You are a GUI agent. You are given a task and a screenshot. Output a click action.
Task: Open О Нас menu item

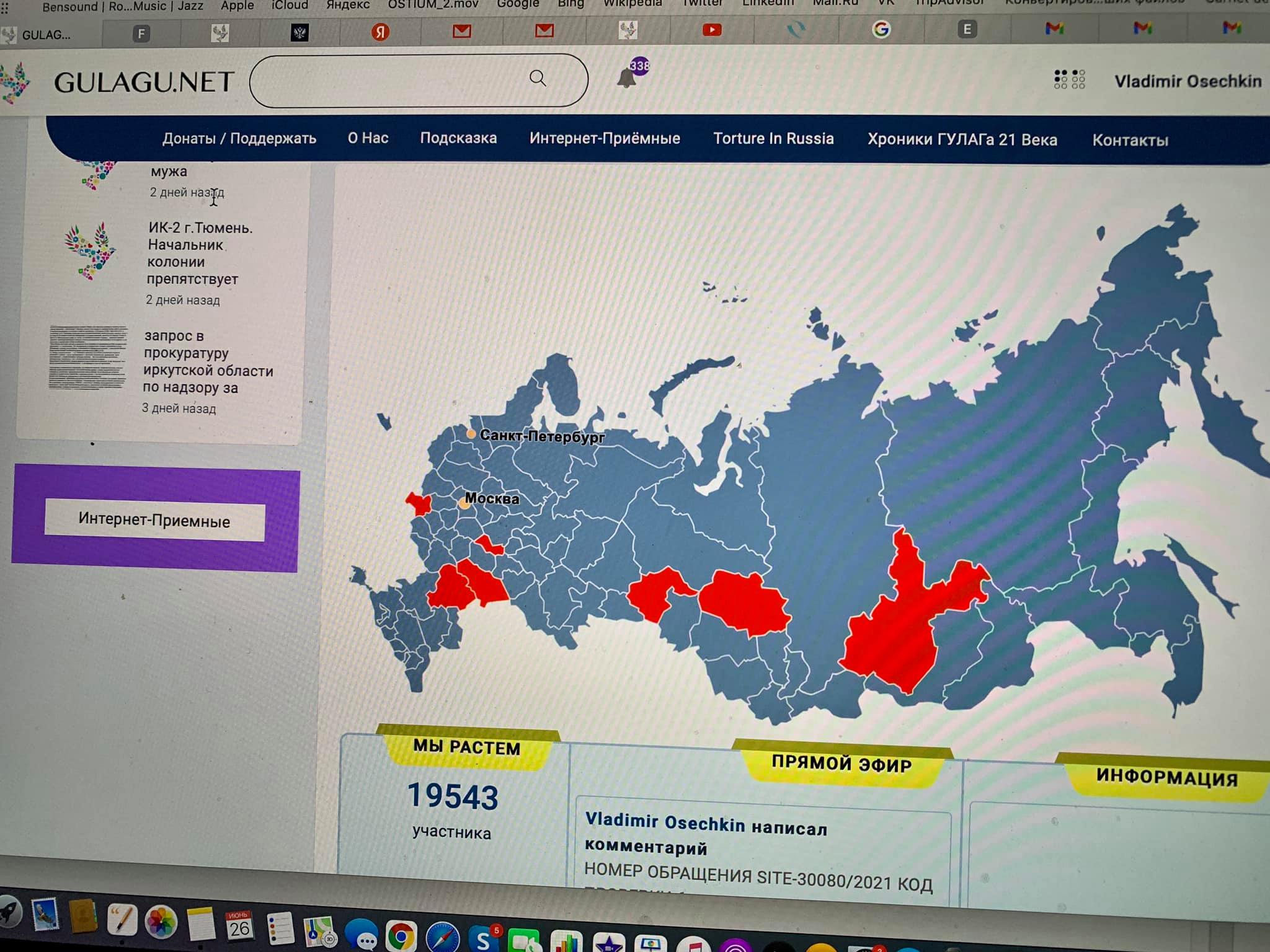coord(368,138)
